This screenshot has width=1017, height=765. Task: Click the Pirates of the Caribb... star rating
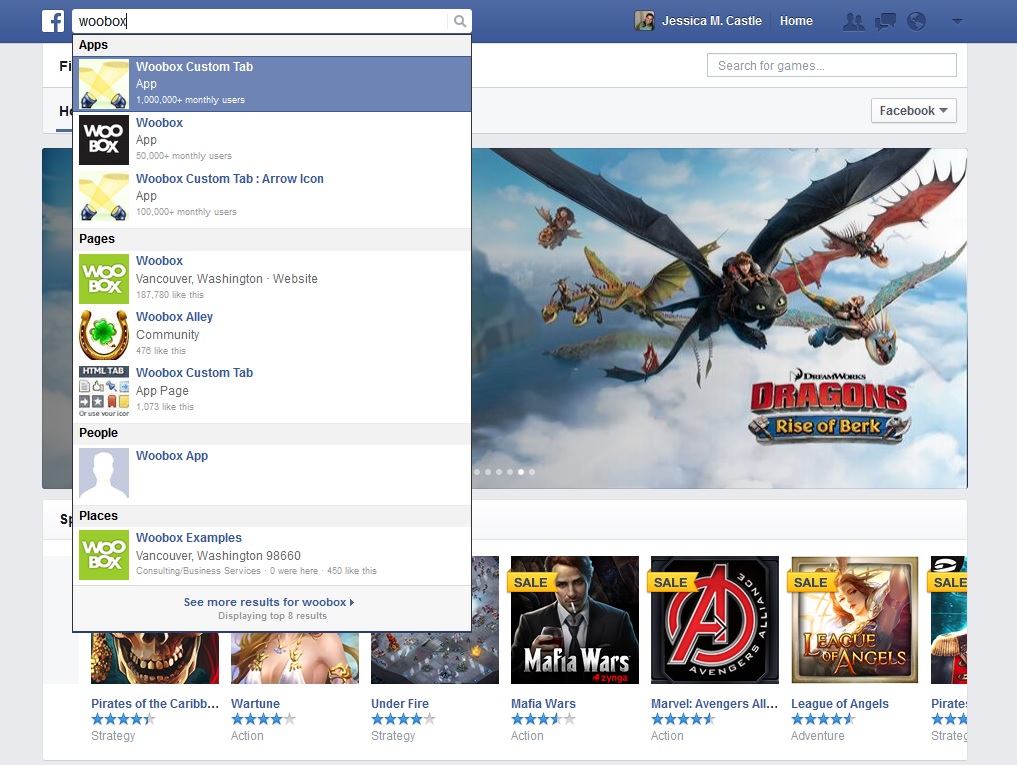123,719
